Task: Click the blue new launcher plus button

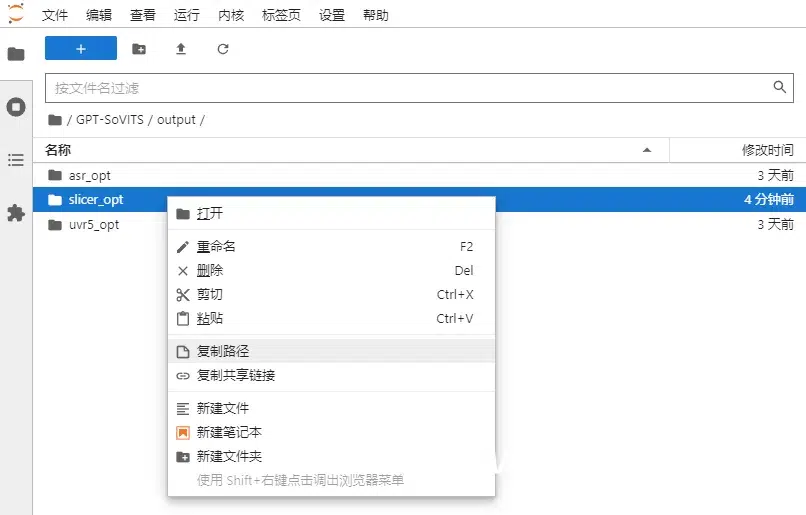Action: click(x=81, y=48)
